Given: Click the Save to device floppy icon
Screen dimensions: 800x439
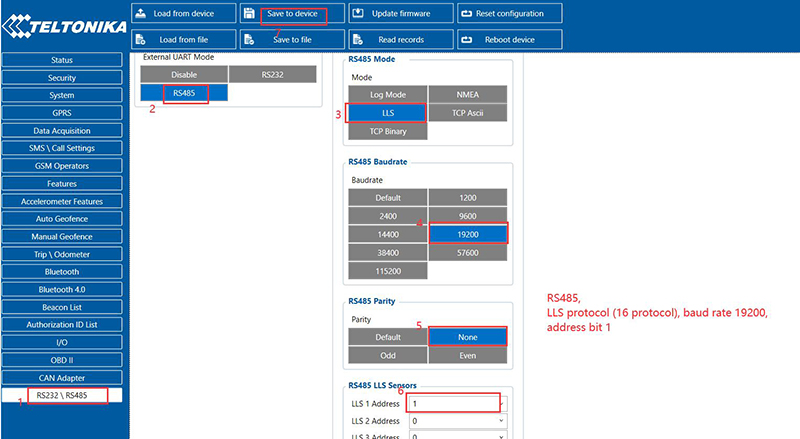Looking at the screenshot, I should point(250,14).
